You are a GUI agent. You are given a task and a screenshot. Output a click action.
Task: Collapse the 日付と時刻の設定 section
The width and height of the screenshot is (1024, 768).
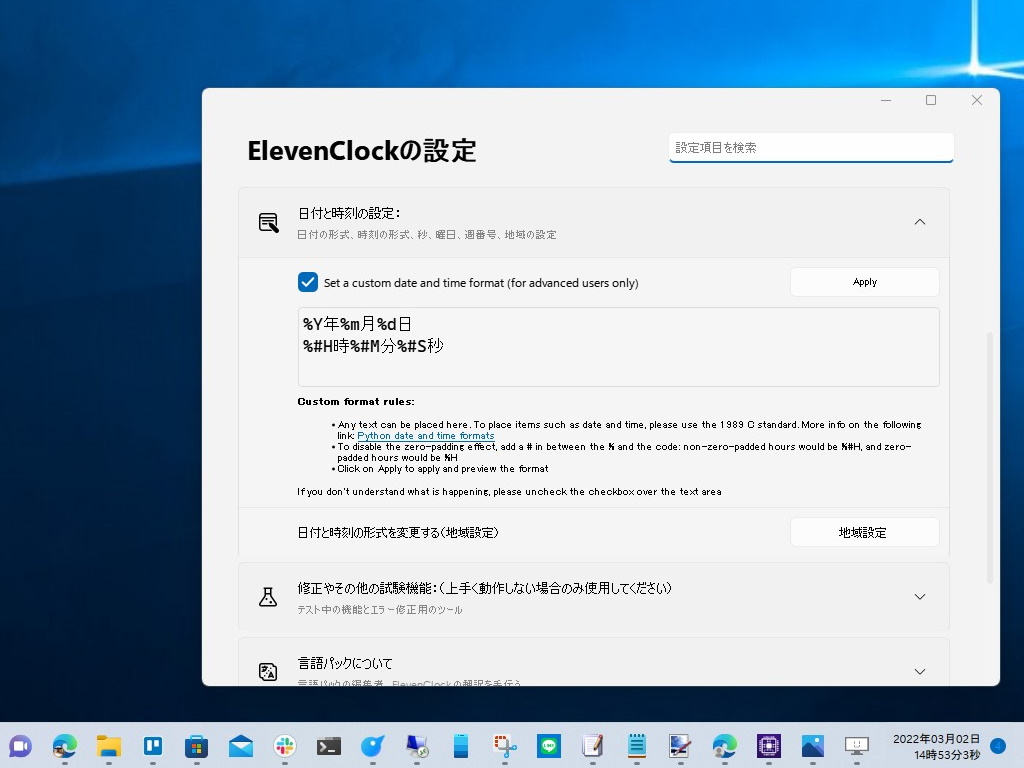pyautogui.click(x=919, y=222)
